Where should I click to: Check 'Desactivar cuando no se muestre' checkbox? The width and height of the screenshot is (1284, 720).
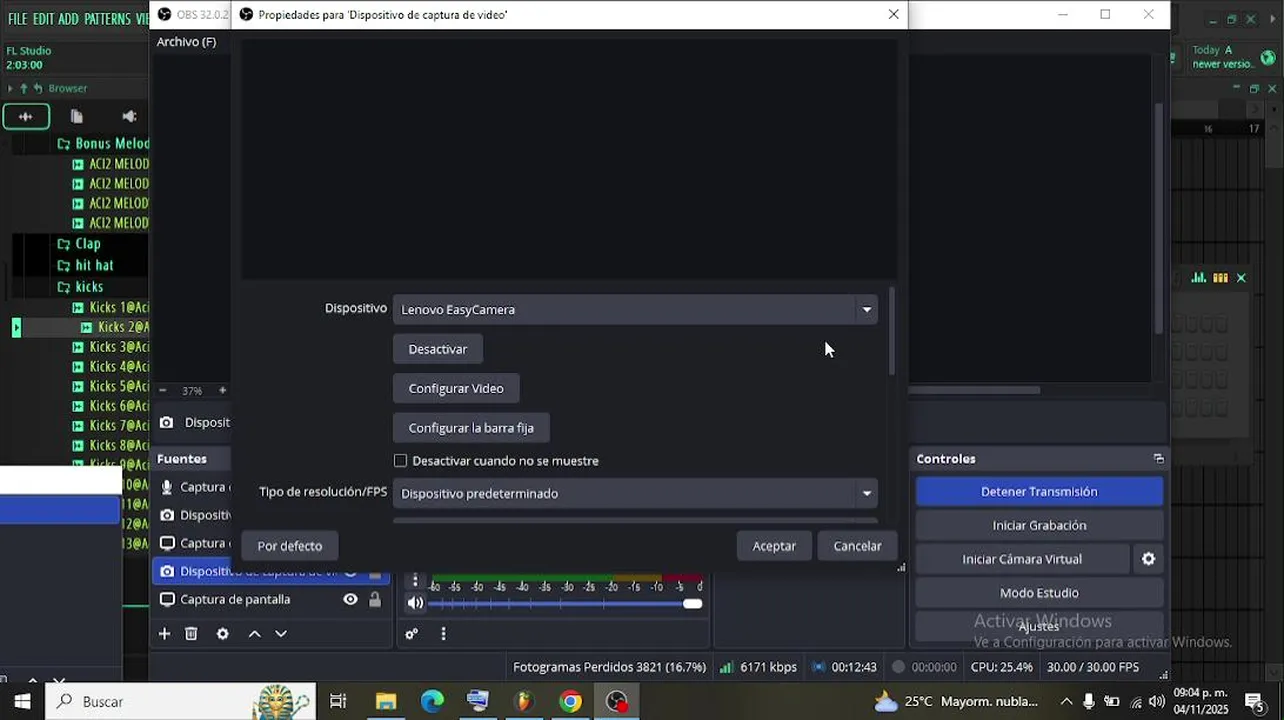click(x=400, y=461)
